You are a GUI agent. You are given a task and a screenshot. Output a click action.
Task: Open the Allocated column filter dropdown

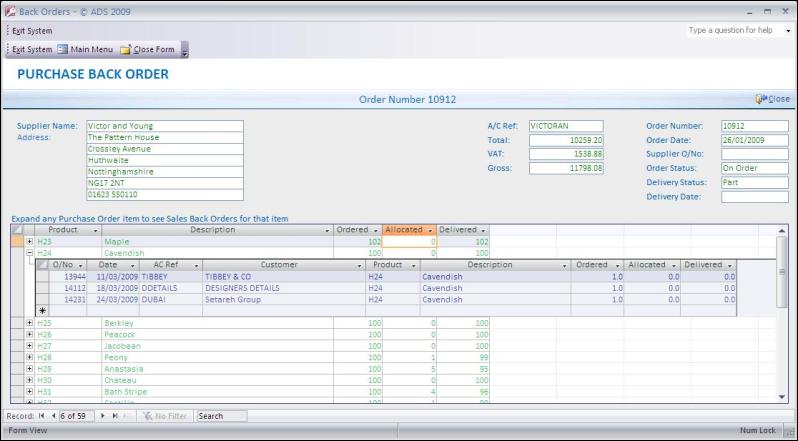point(431,230)
